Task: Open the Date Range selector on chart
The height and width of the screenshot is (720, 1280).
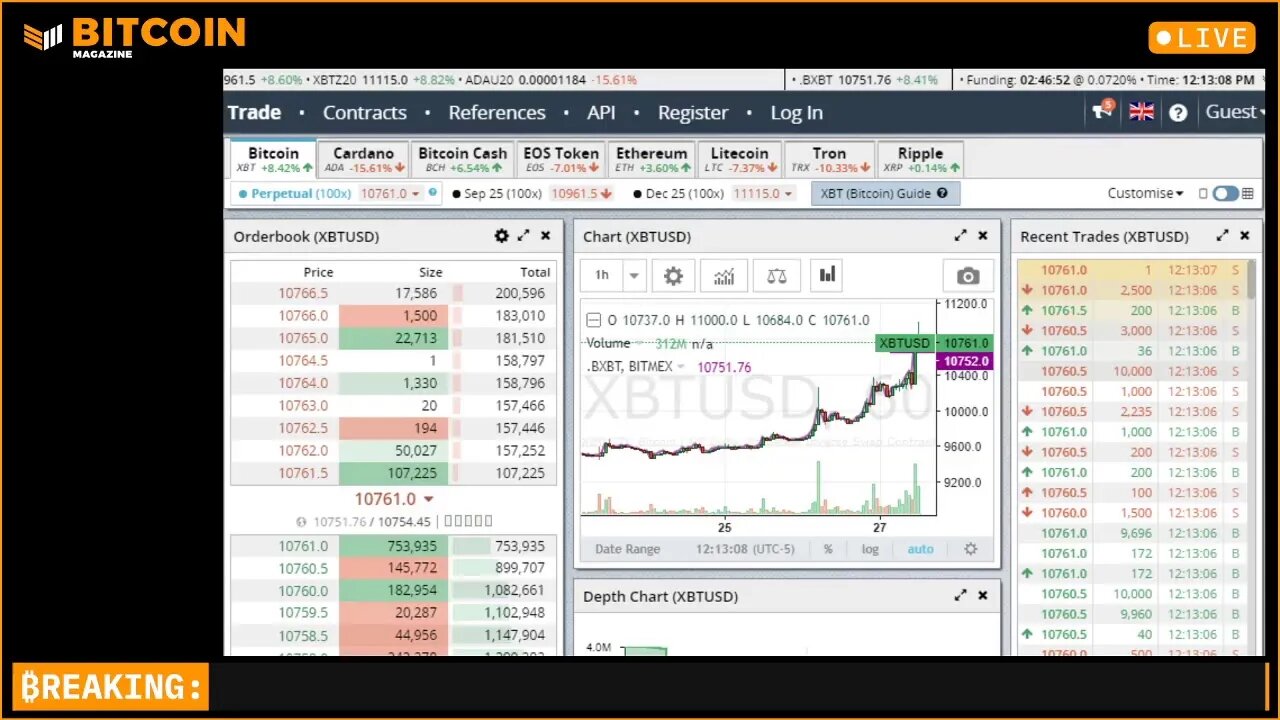Action: (627, 549)
